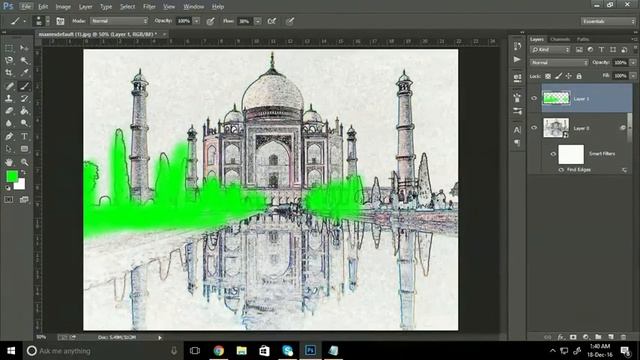Screen dimensions: 640x360
Task: Select the Rectangle shape tool
Action: [24, 149]
